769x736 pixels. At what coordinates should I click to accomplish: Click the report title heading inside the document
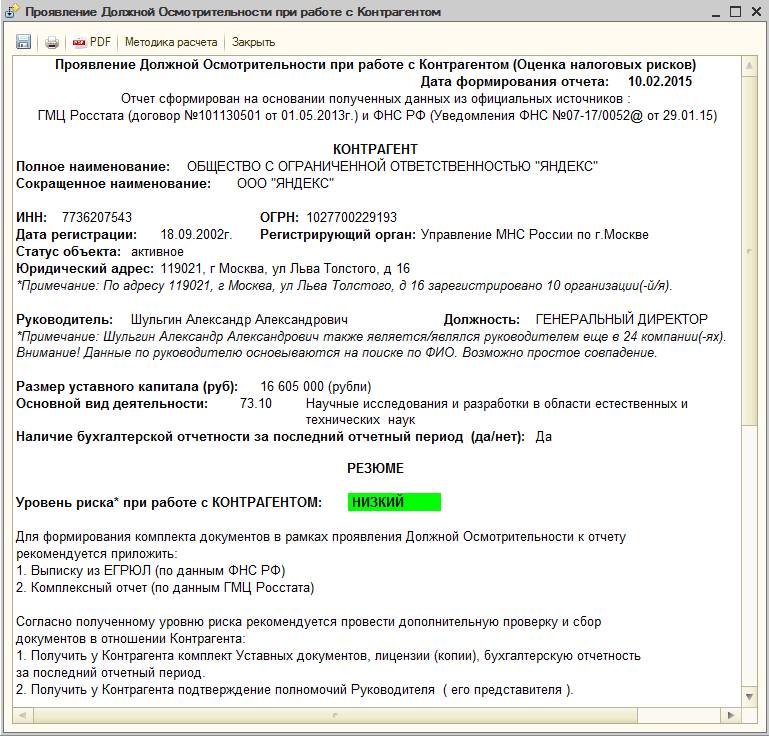coord(375,65)
